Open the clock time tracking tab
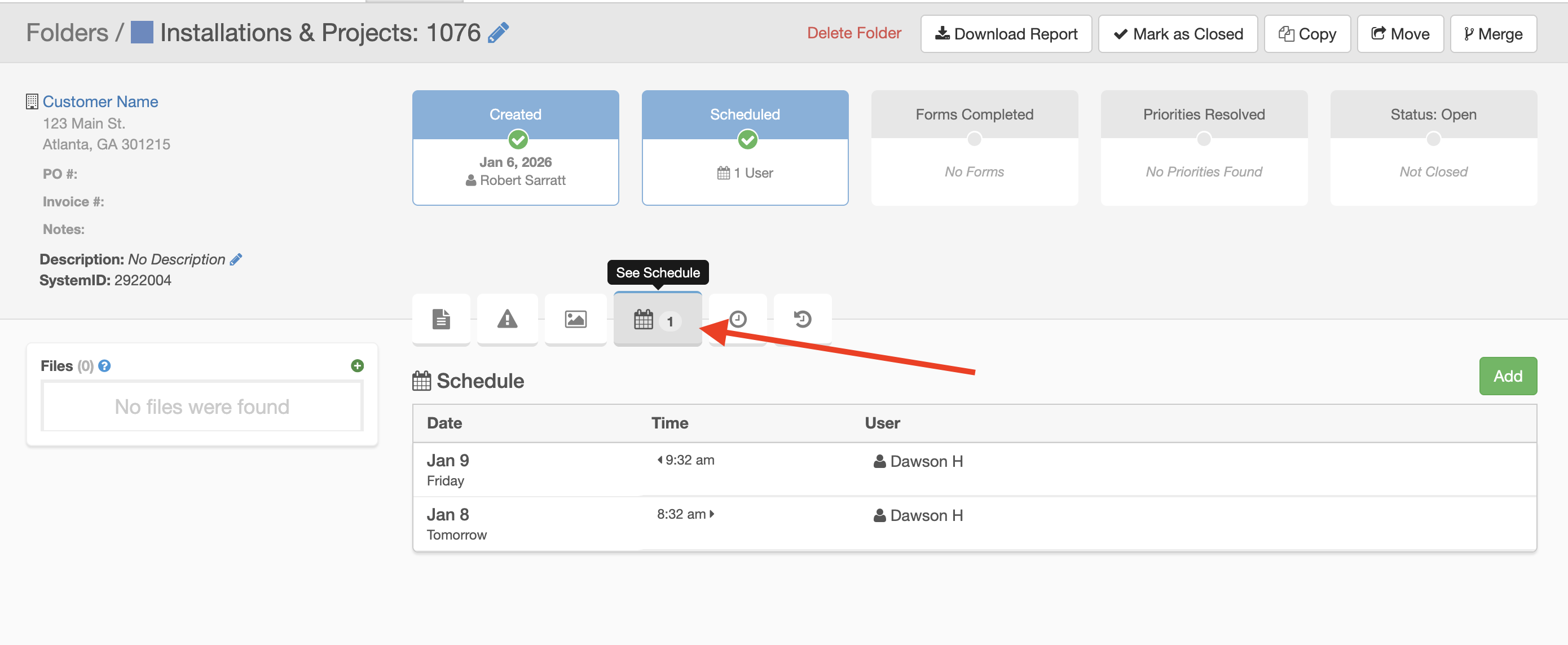 738,319
